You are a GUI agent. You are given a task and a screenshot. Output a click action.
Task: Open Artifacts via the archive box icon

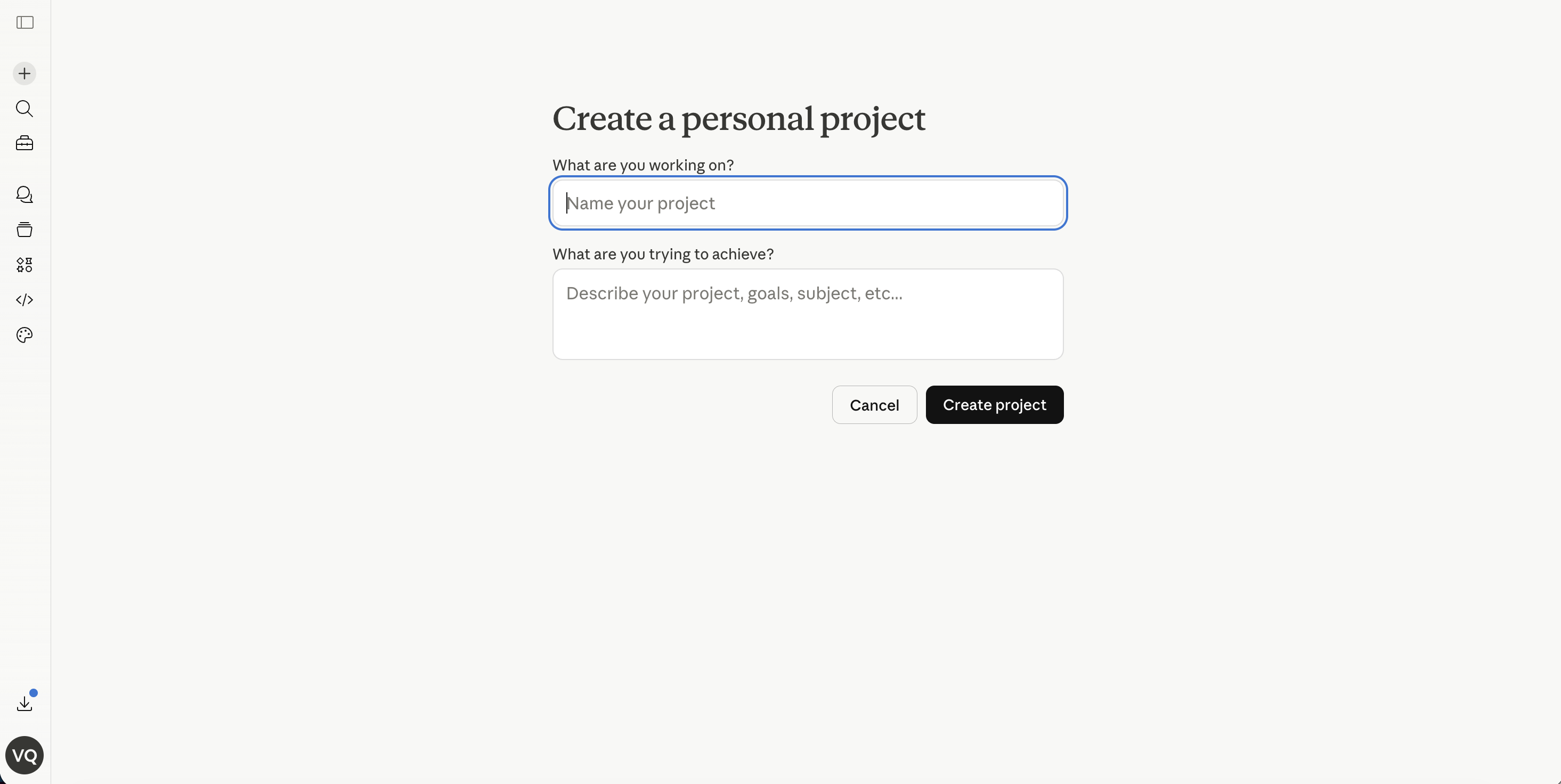pyautogui.click(x=24, y=229)
